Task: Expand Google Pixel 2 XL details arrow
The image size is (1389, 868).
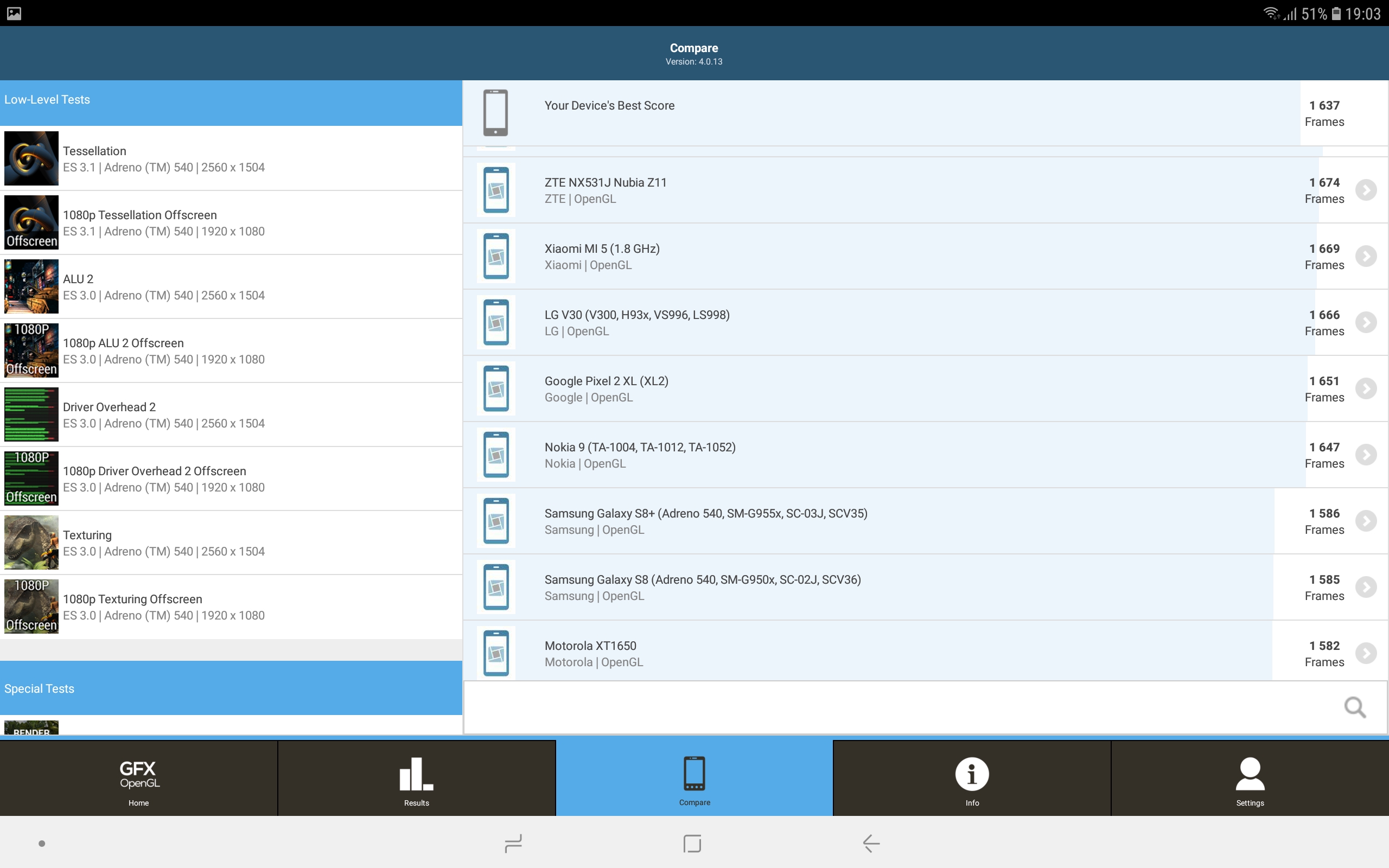Action: (x=1366, y=388)
